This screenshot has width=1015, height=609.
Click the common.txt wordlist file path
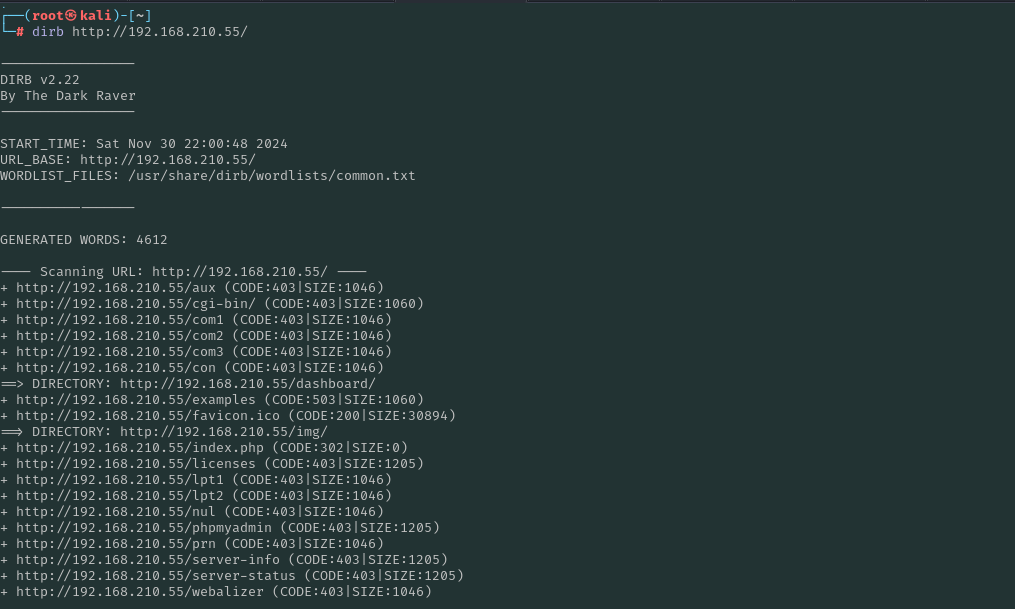tap(271, 176)
